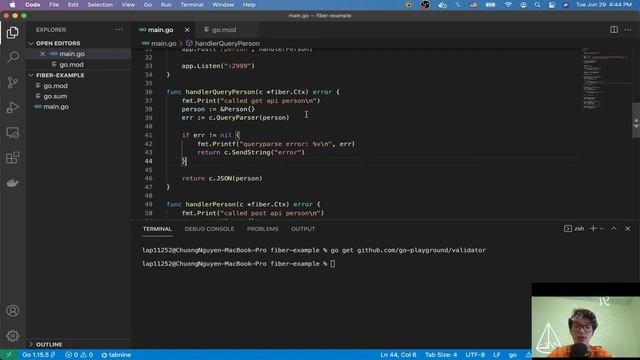Open the Apple menu
Screen dimensions: 640x360
click(12, 5)
